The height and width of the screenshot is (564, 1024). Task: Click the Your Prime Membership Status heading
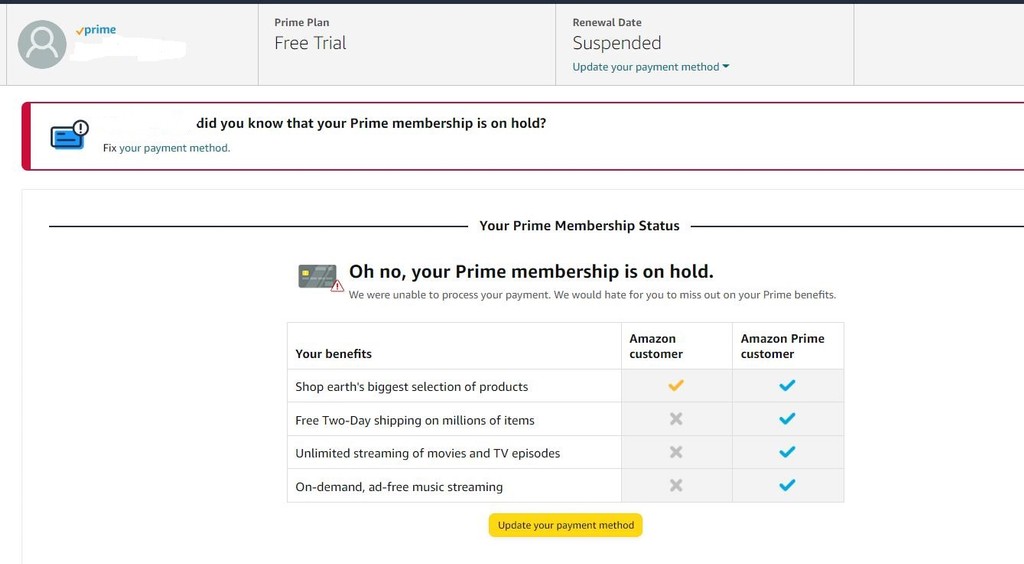[579, 226]
